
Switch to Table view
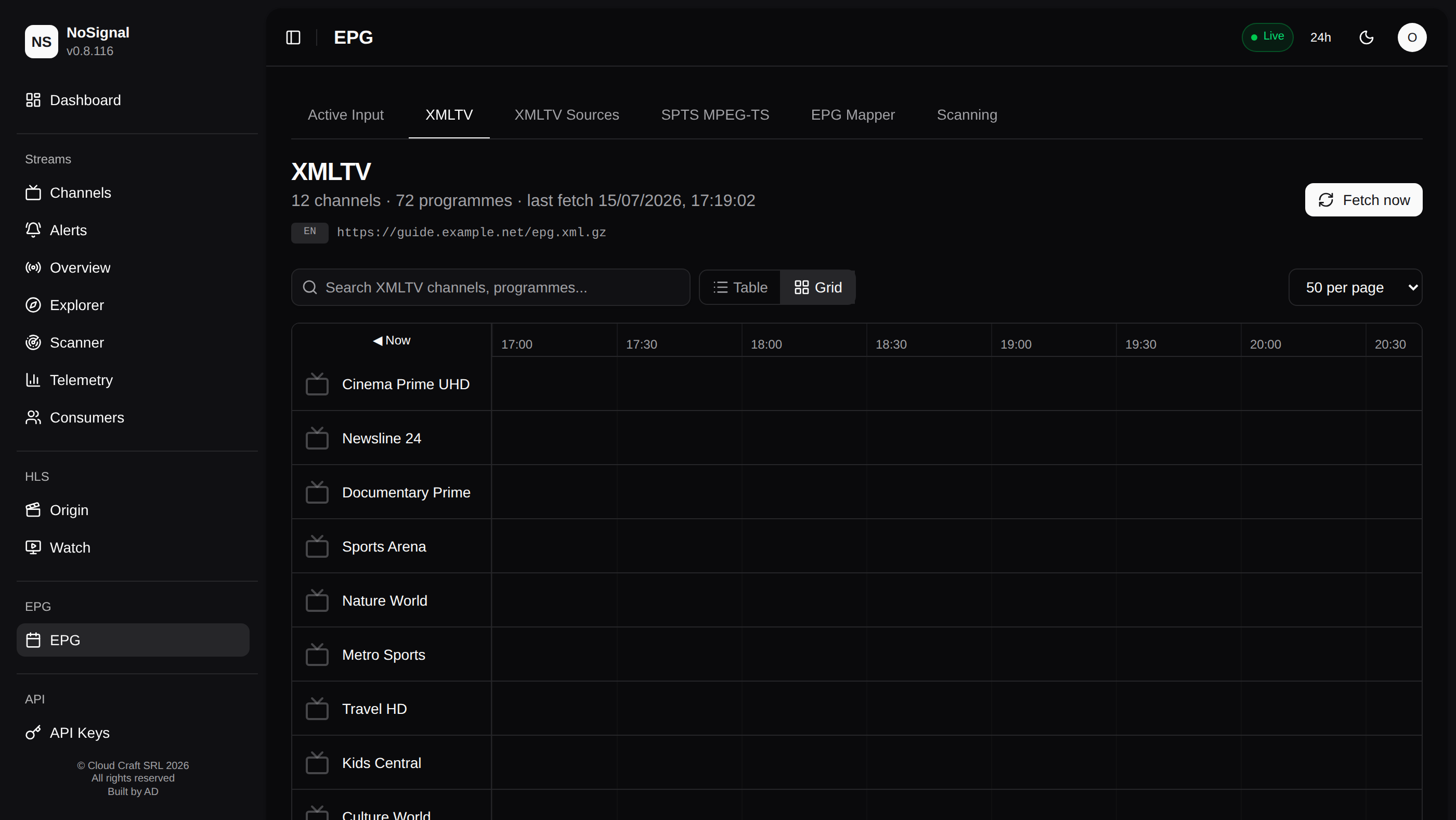point(740,287)
